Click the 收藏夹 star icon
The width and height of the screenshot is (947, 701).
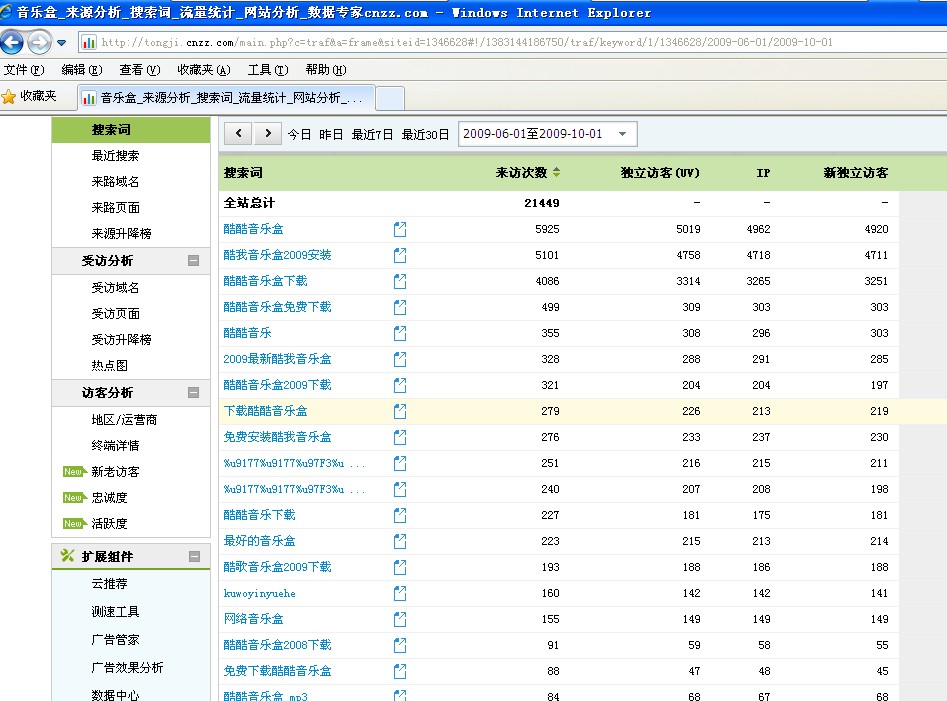[8, 97]
